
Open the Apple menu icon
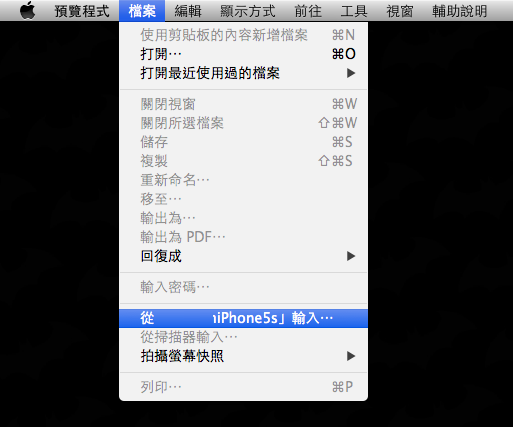click(27, 11)
